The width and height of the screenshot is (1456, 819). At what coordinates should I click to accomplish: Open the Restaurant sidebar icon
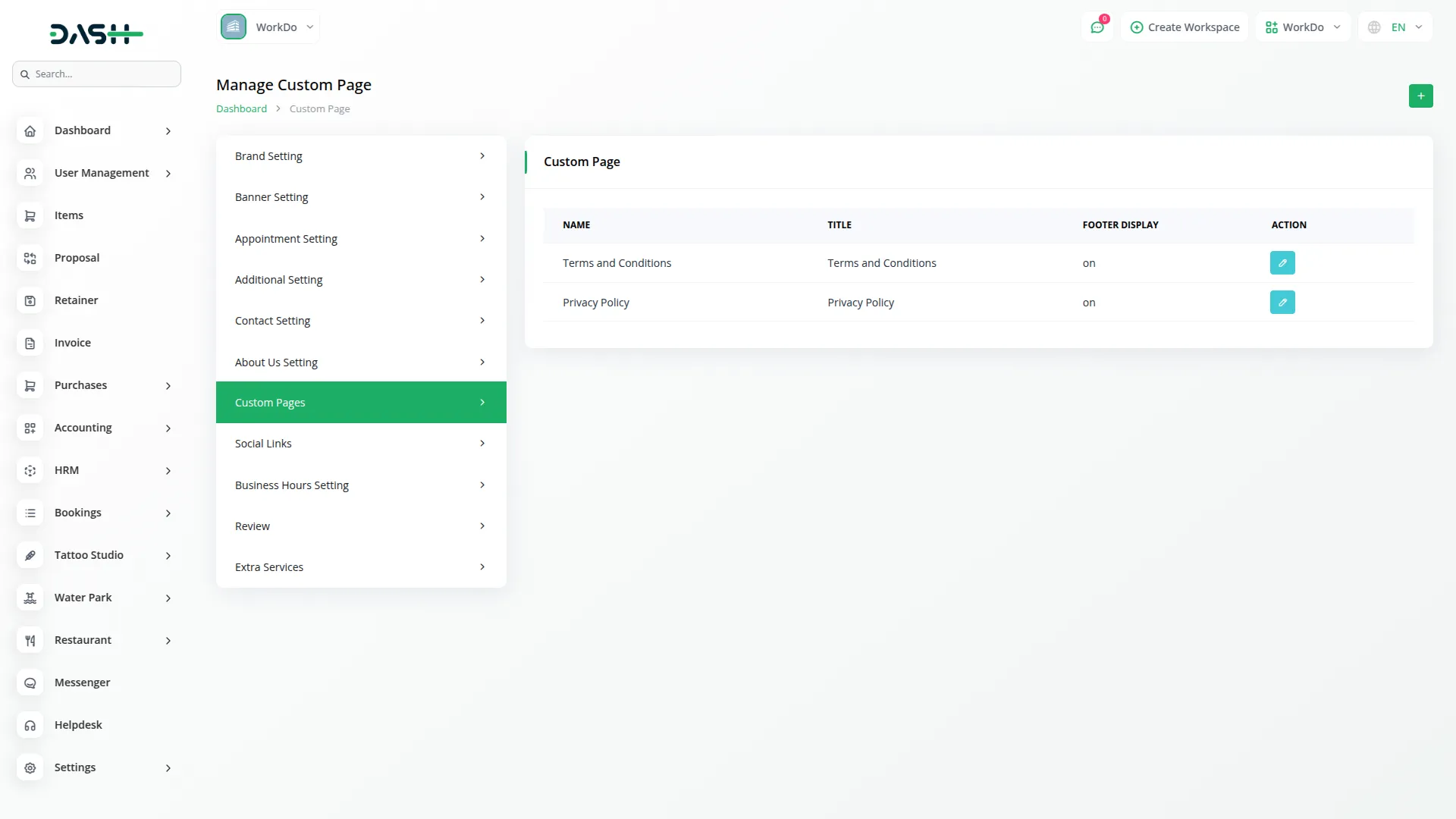(x=30, y=640)
